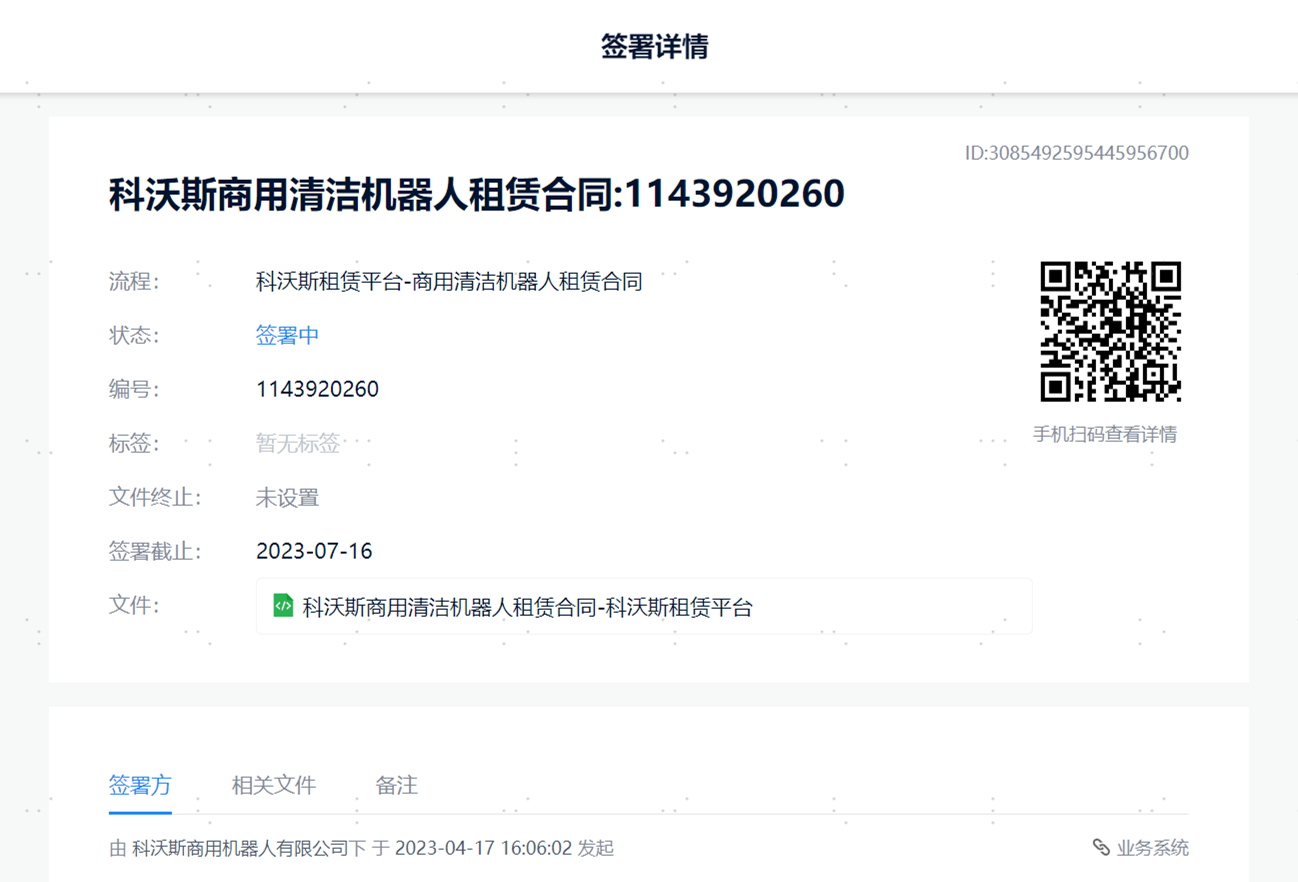
Task: Switch to the 相关文件 tab
Action: [x=274, y=785]
